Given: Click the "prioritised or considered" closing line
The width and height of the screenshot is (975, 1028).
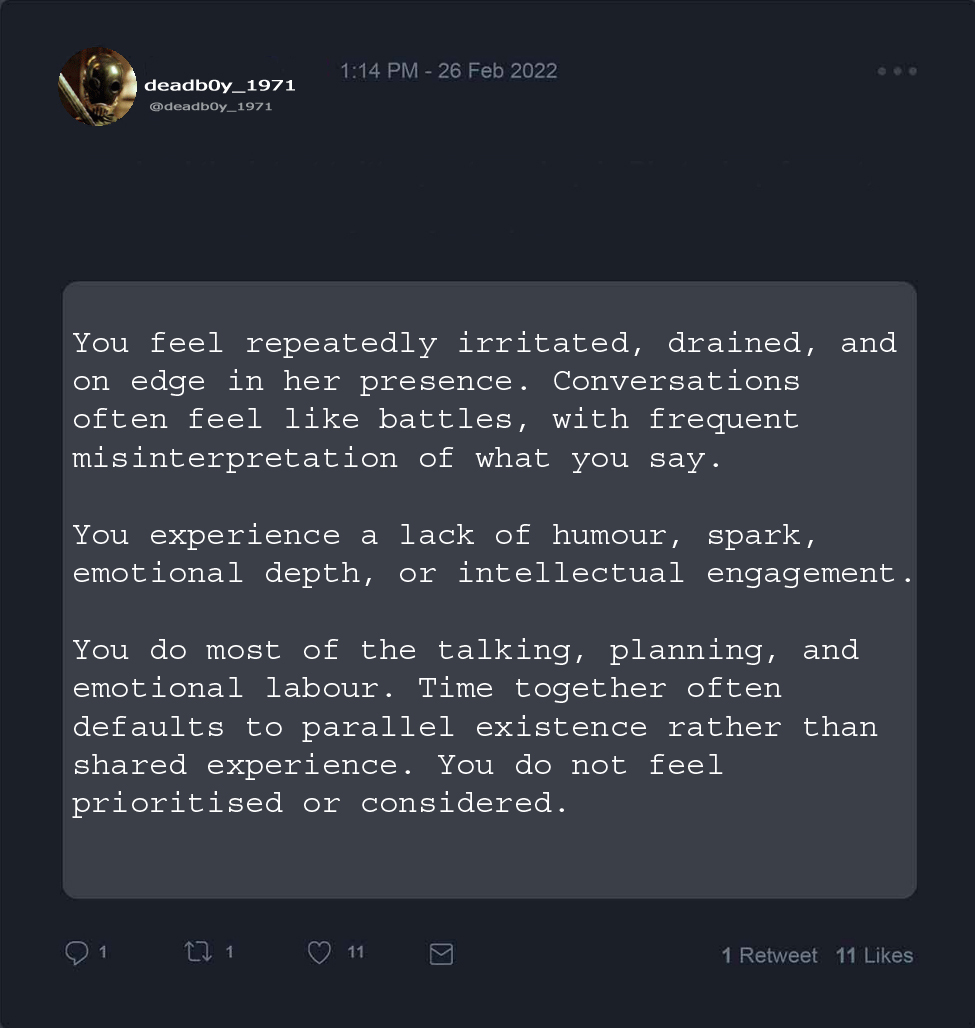Looking at the screenshot, I should click(x=319, y=803).
